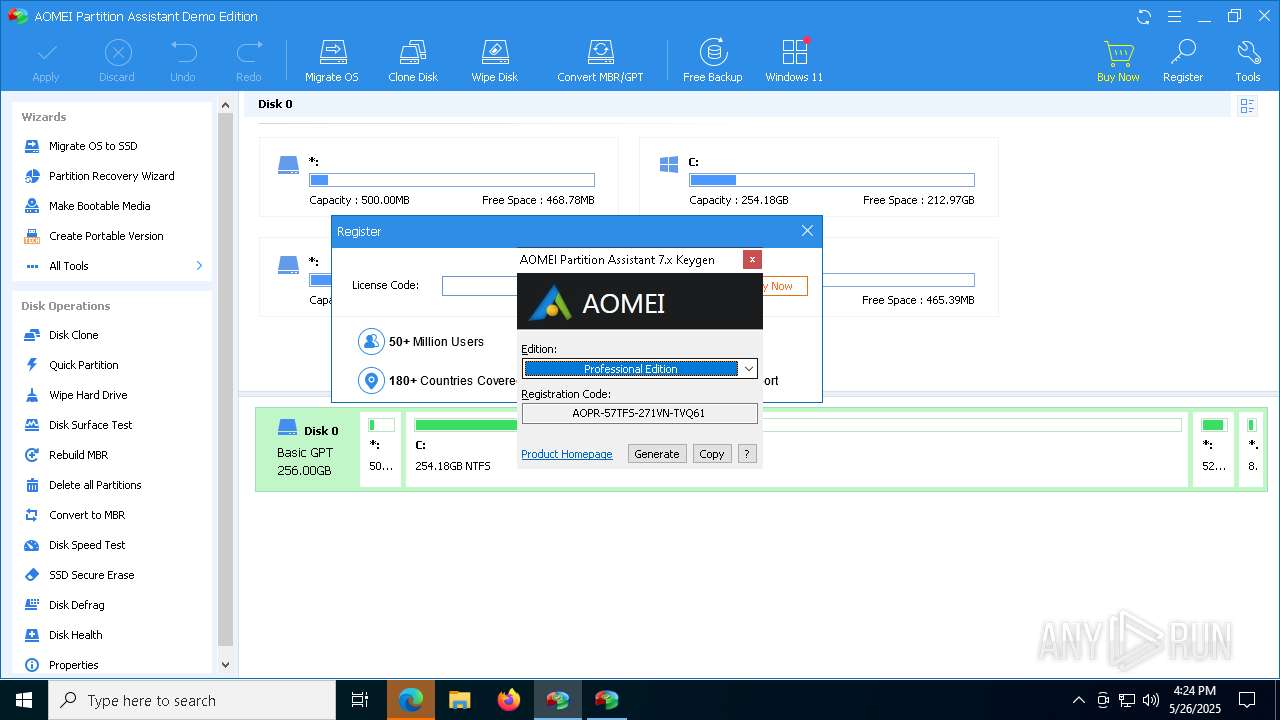Click the Migrate OS toolbar icon
1280x720 pixels.
[331, 61]
